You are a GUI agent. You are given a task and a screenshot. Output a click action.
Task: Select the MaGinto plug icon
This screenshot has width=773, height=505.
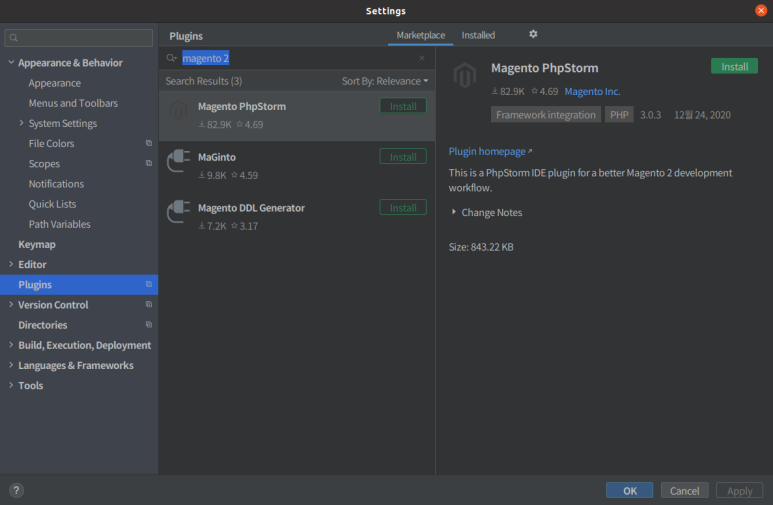pyautogui.click(x=178, y=161)
